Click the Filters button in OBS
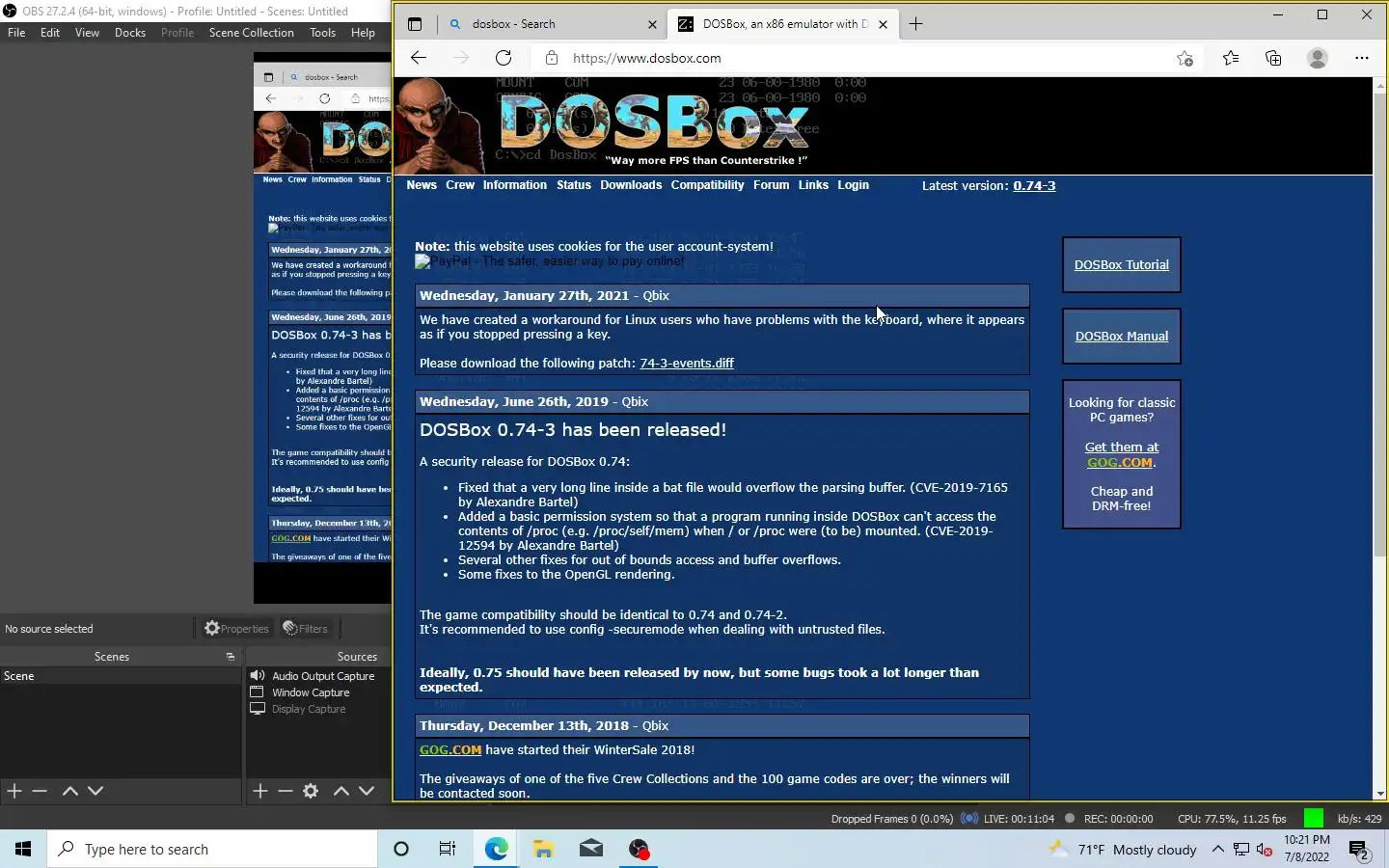Screen dimensions: 1389x868 click(x=306, y=629)
